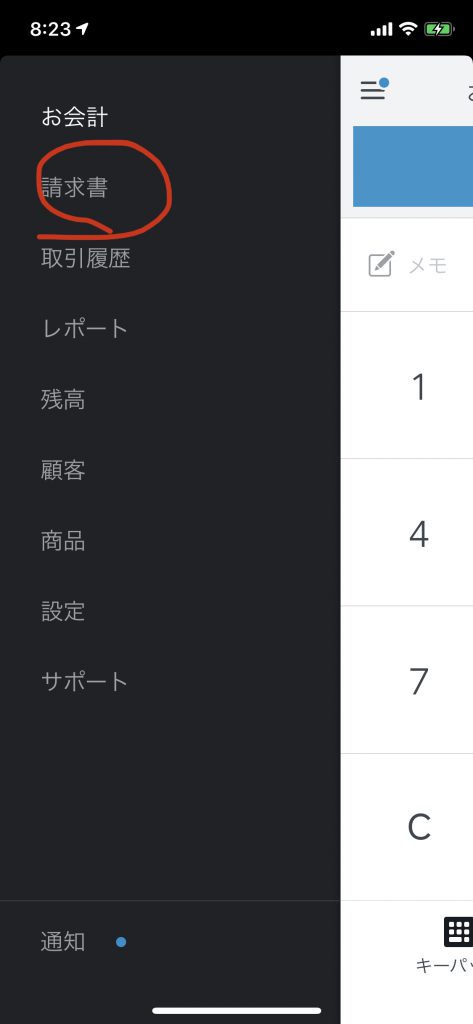Tap the memo pencil icon
The image size is (473, 1024).
(x=381, y=264)
